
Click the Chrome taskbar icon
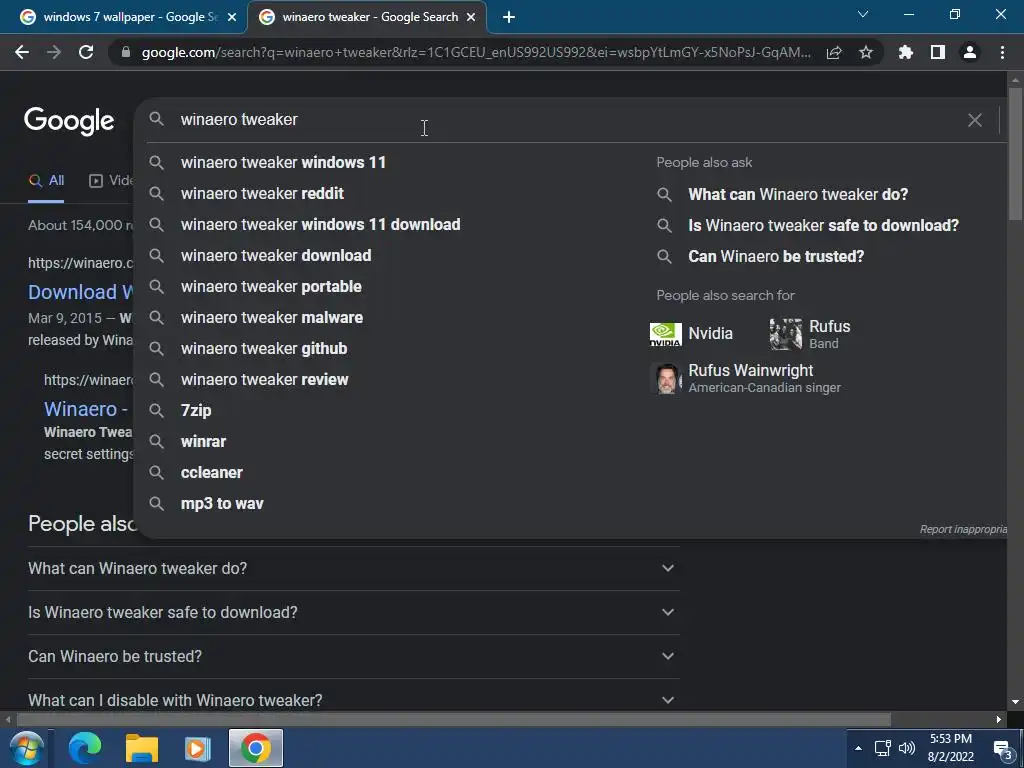tap(255, 748)
